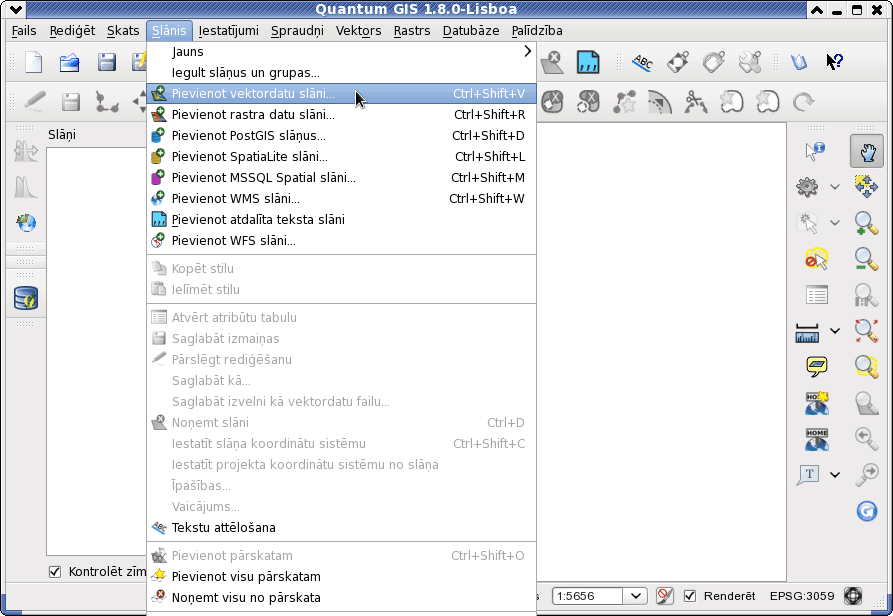Choose Pievienot PostGIS slāņus entry
Screen dimensions: 893x616
pos(342,135)
